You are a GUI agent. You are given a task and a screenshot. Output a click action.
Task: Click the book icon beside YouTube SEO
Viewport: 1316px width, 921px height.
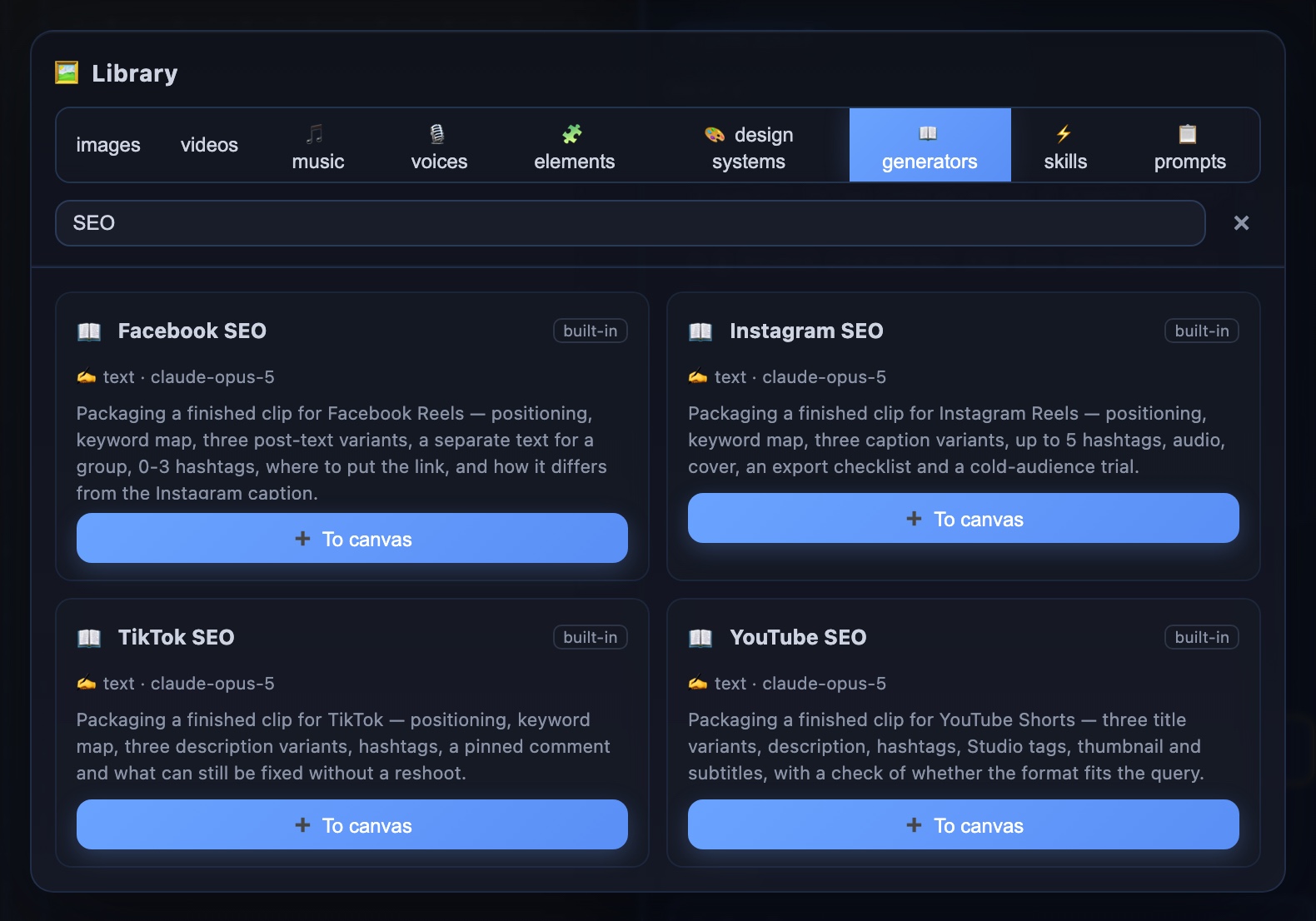(700, 638)
